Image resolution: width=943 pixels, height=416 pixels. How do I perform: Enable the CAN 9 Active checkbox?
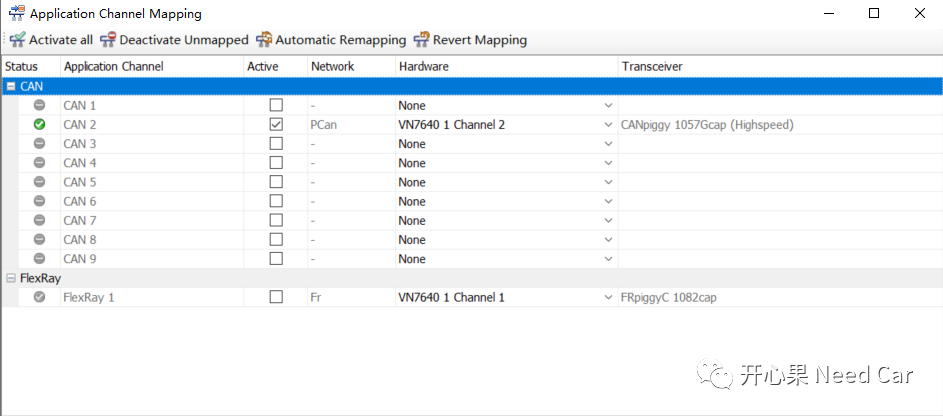pyautogui.click(x=276, y=259)
